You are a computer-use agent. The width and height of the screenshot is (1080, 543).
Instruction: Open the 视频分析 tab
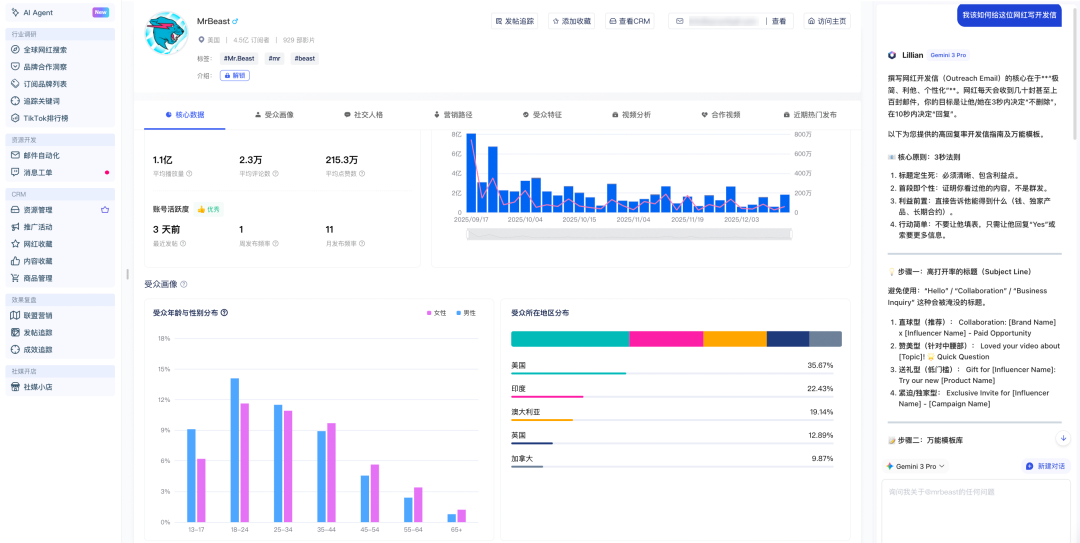631,115
